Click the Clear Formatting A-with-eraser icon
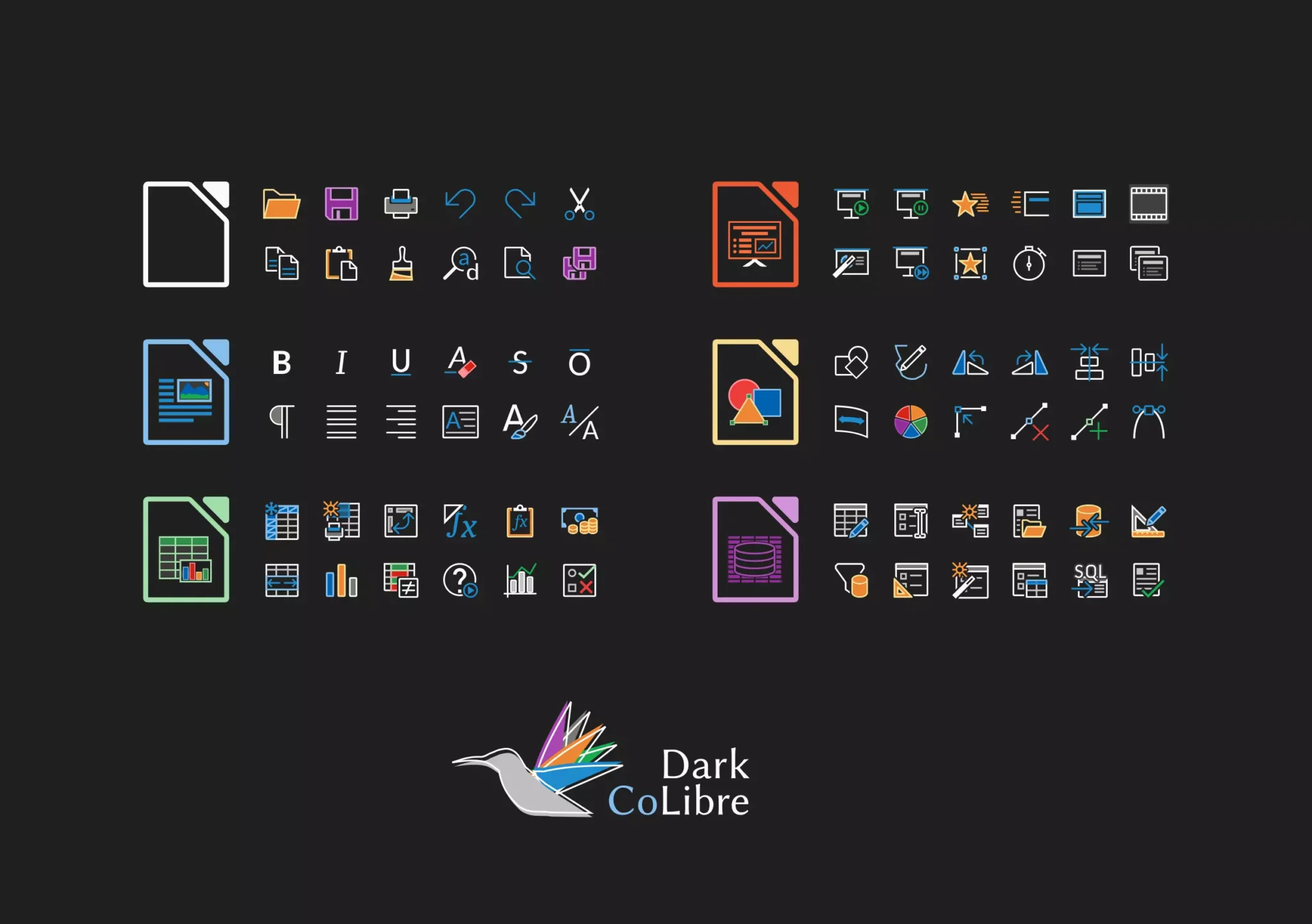1312x924 pixels. (x=461, y=362)
